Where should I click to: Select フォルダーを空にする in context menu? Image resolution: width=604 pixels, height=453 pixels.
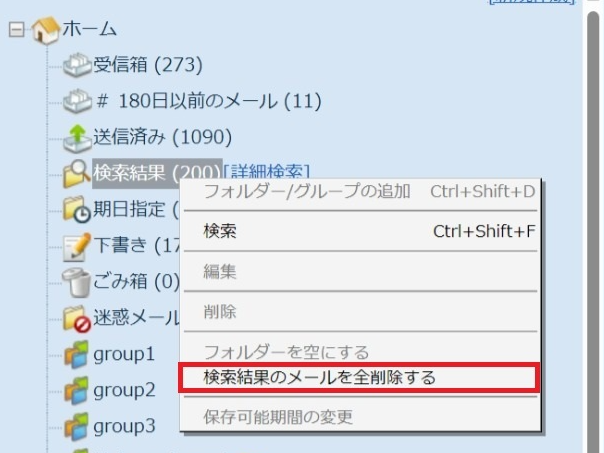tap(286, 352)
